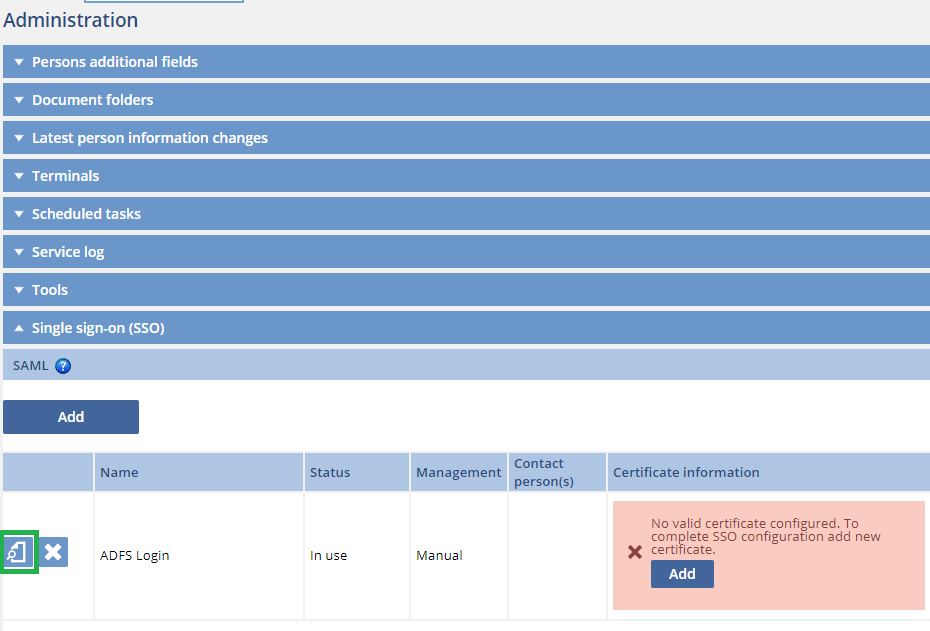
Task: Select the SAML header bar
Action: (465, 365)
